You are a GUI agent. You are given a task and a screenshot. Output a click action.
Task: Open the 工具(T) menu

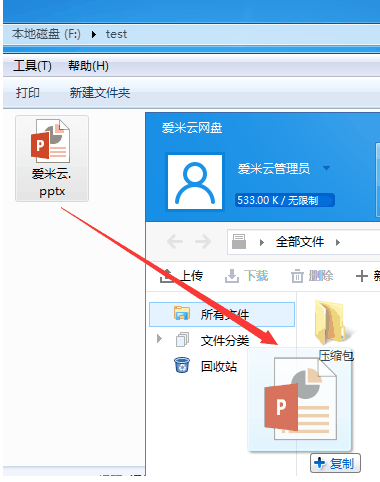32,66
